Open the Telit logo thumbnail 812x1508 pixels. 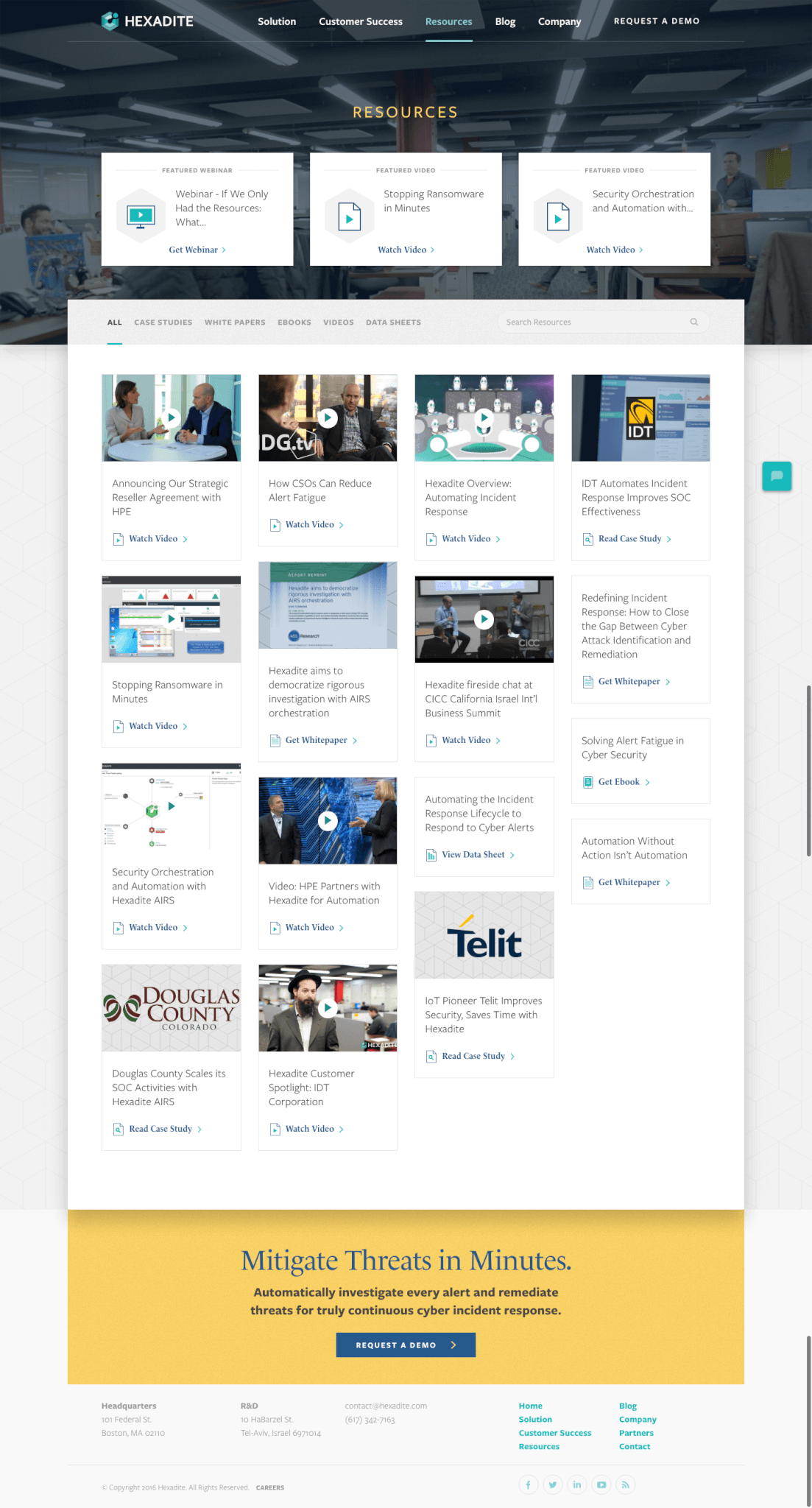coord(484,935)
